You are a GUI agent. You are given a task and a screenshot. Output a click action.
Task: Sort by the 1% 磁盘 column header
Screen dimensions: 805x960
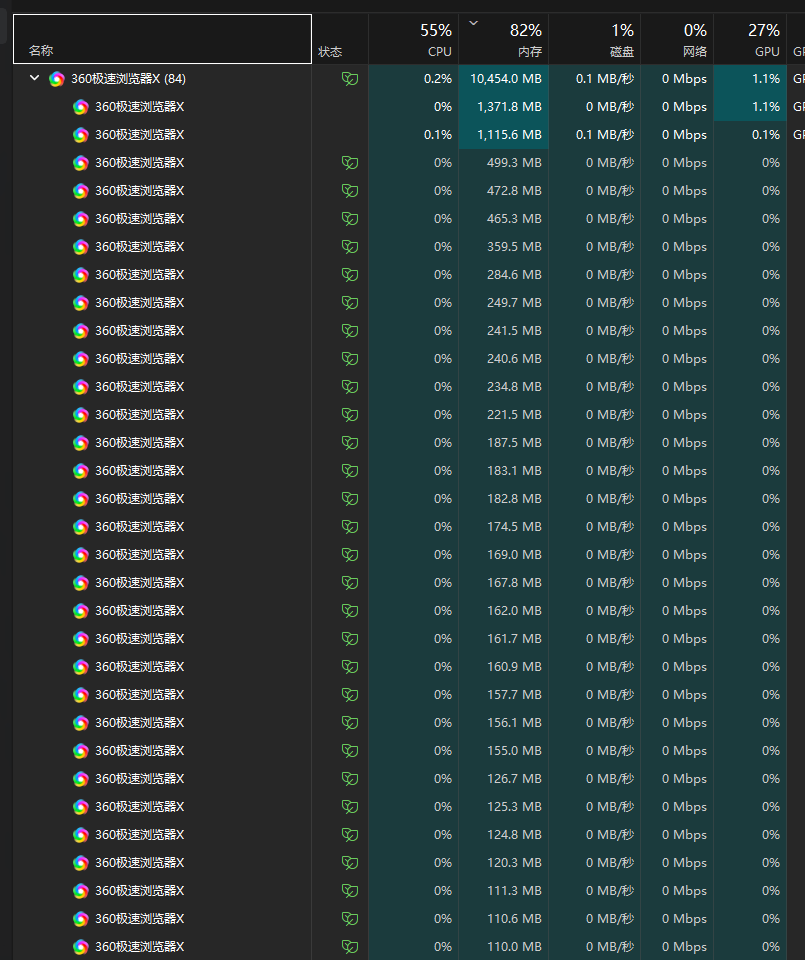click(594, 39)
